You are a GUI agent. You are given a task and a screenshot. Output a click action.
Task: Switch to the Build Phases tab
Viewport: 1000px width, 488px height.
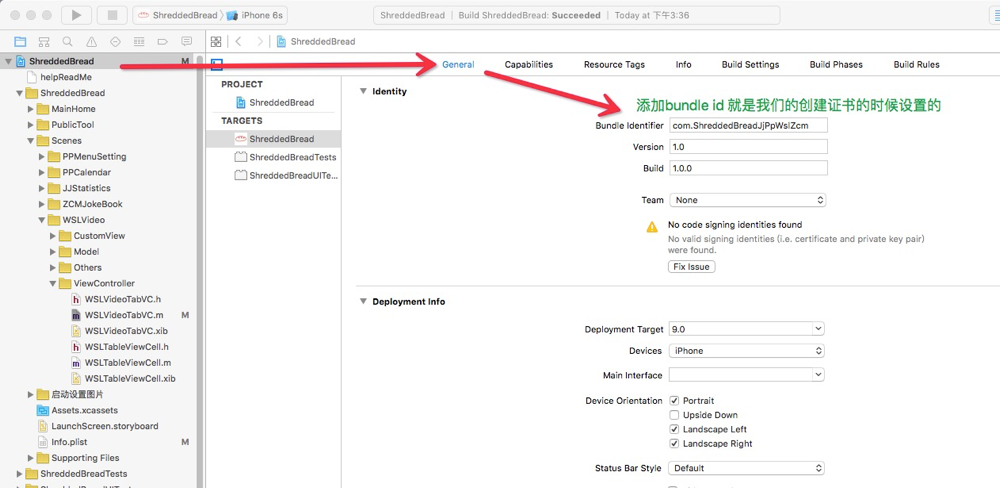click(836, 64)
